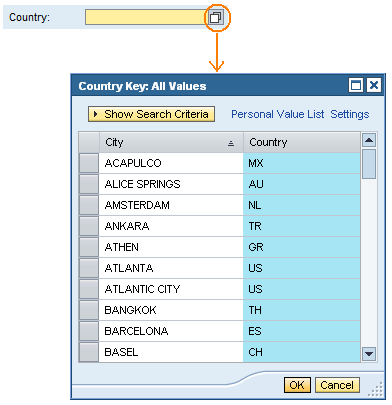Screen dimensions: 392x405
Task: Click US code in ATLANTA row
Action: tap(302, 268)
